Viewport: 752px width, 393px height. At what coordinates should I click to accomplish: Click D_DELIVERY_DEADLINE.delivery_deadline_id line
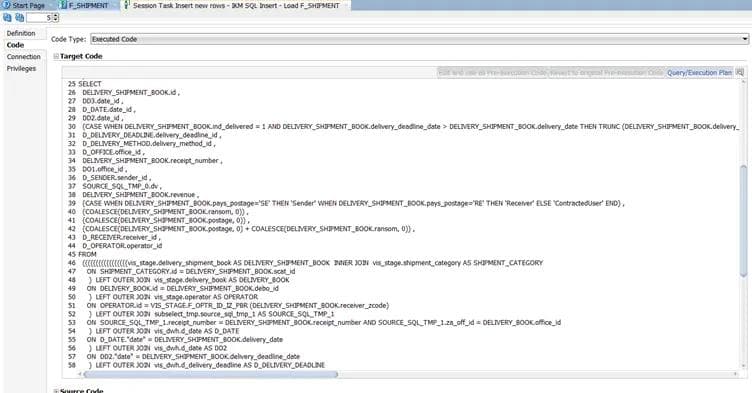[x=152, y=135]
